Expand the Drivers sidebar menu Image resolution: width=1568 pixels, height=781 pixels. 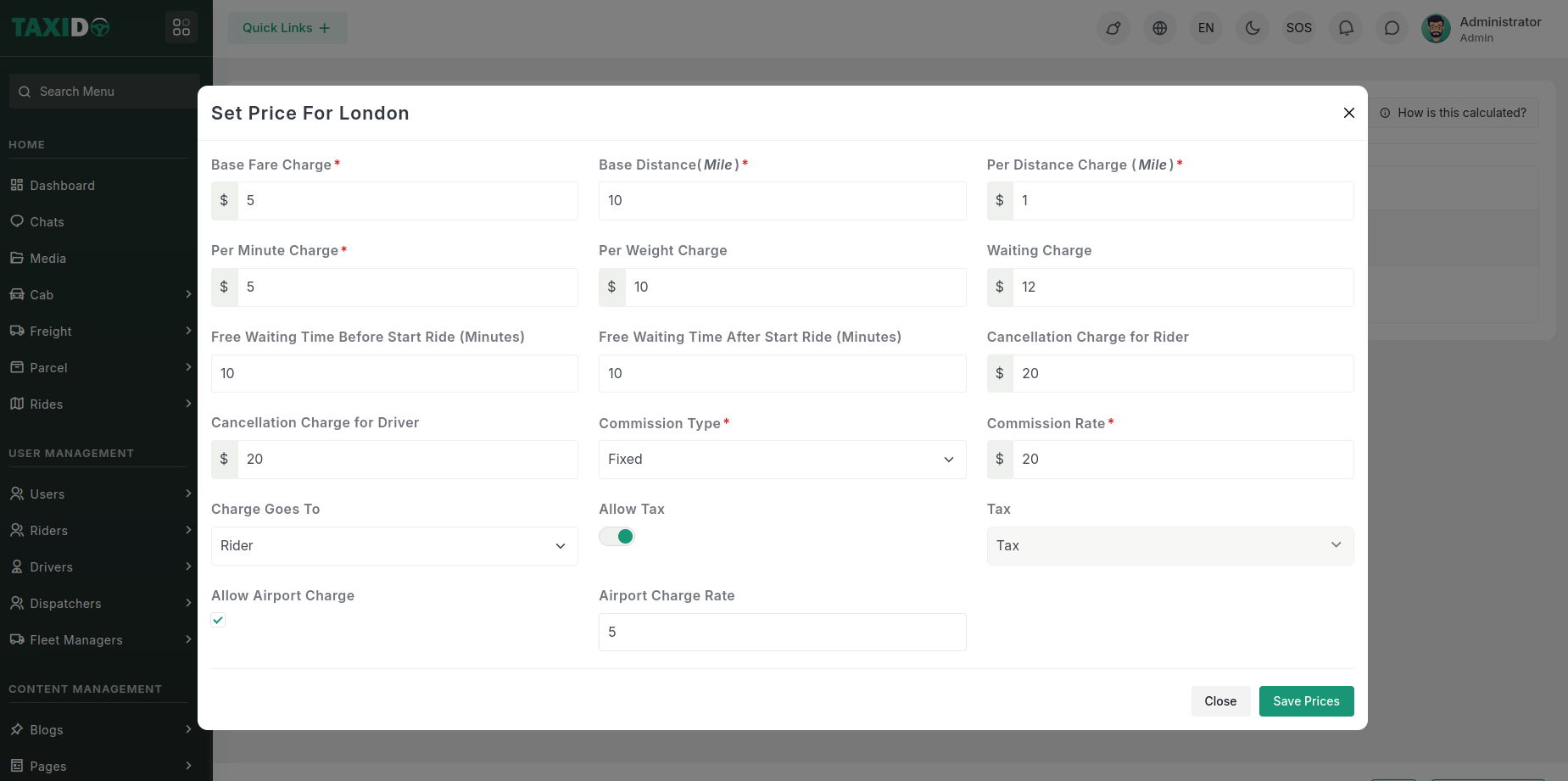pos(52,567)
